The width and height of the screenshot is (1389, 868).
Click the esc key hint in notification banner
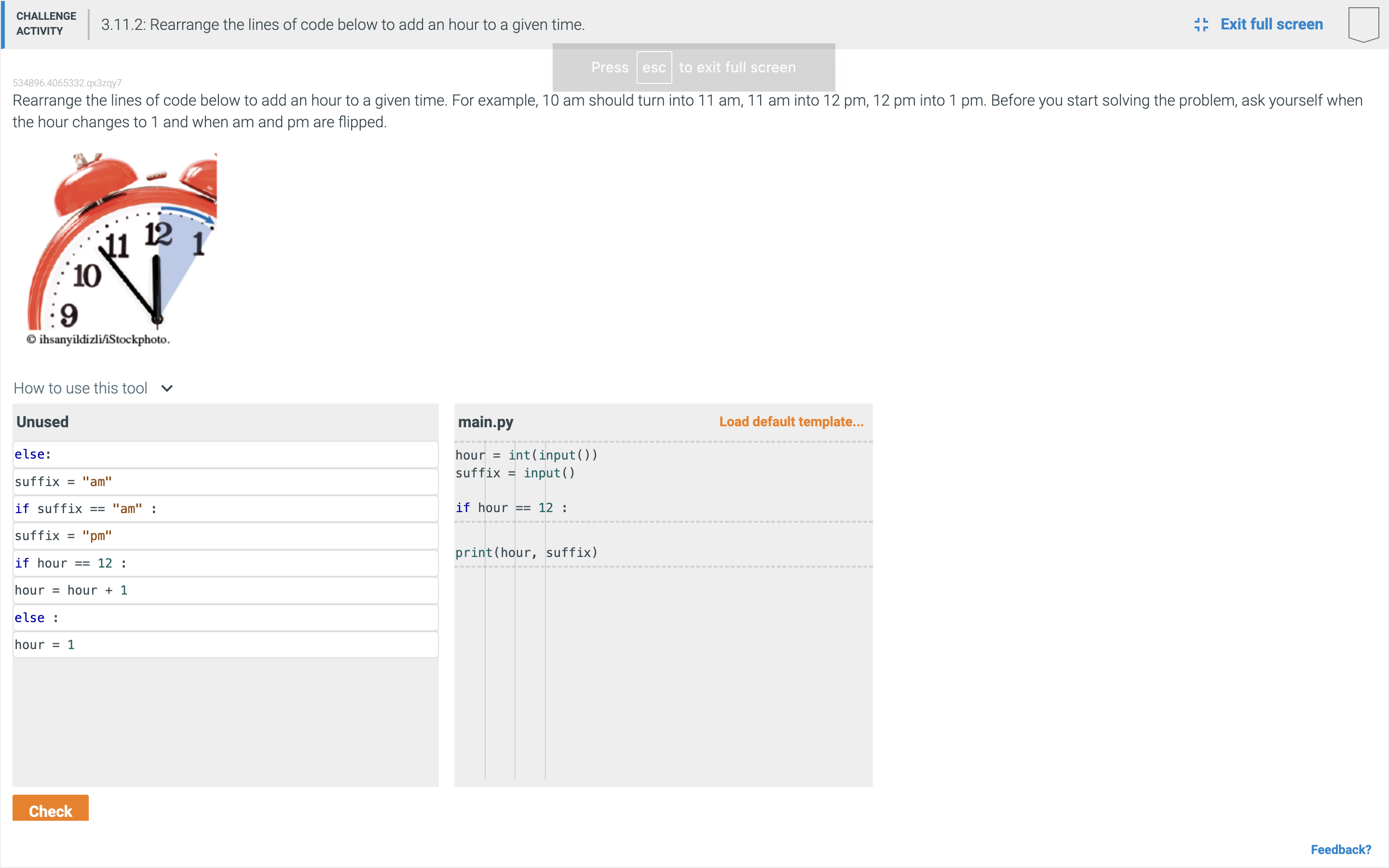(x=654, y=67)
